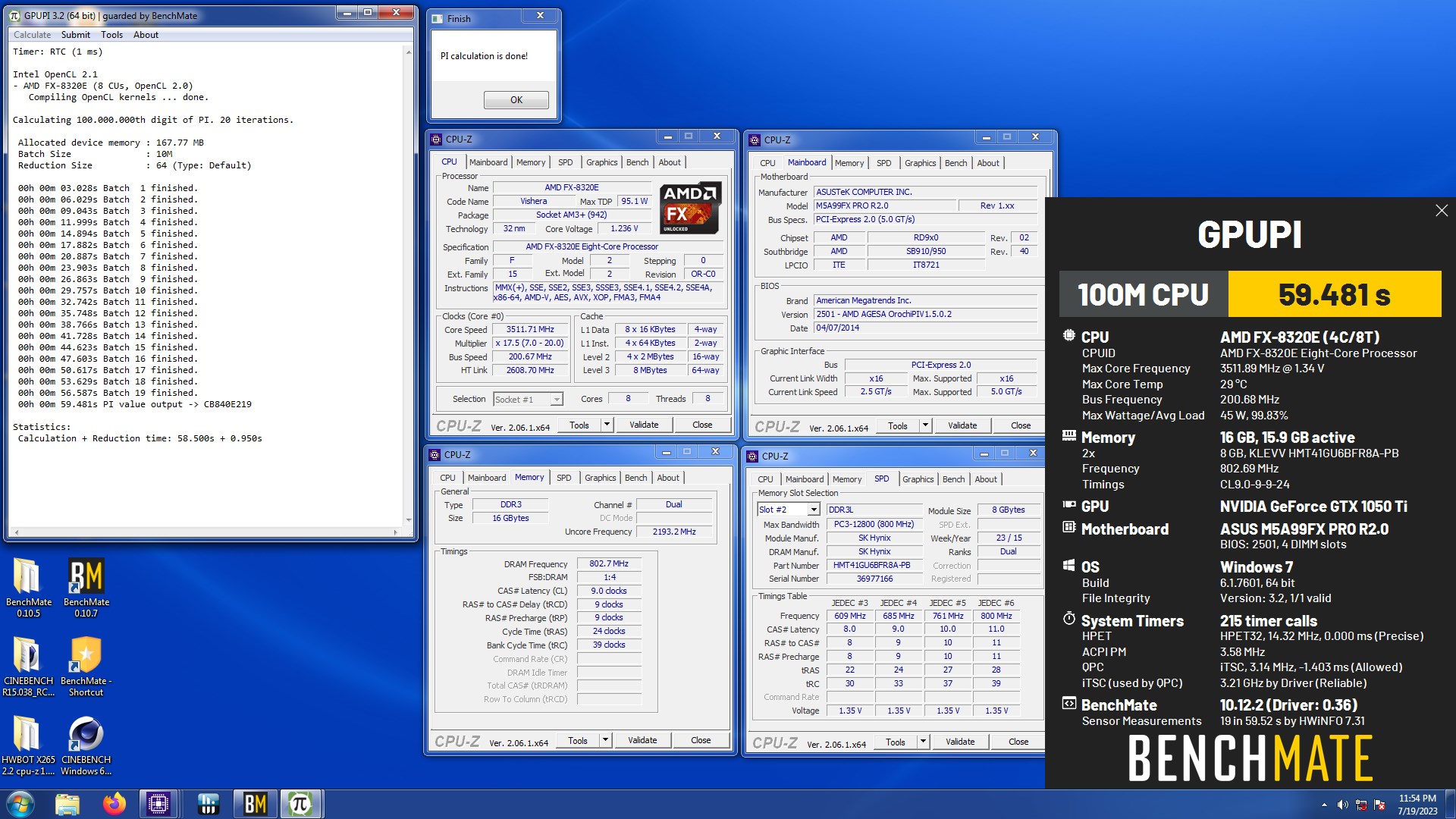Click the Motherboard icon in BenchMate panel
1456x819 pixels.
pos(1069,528)
